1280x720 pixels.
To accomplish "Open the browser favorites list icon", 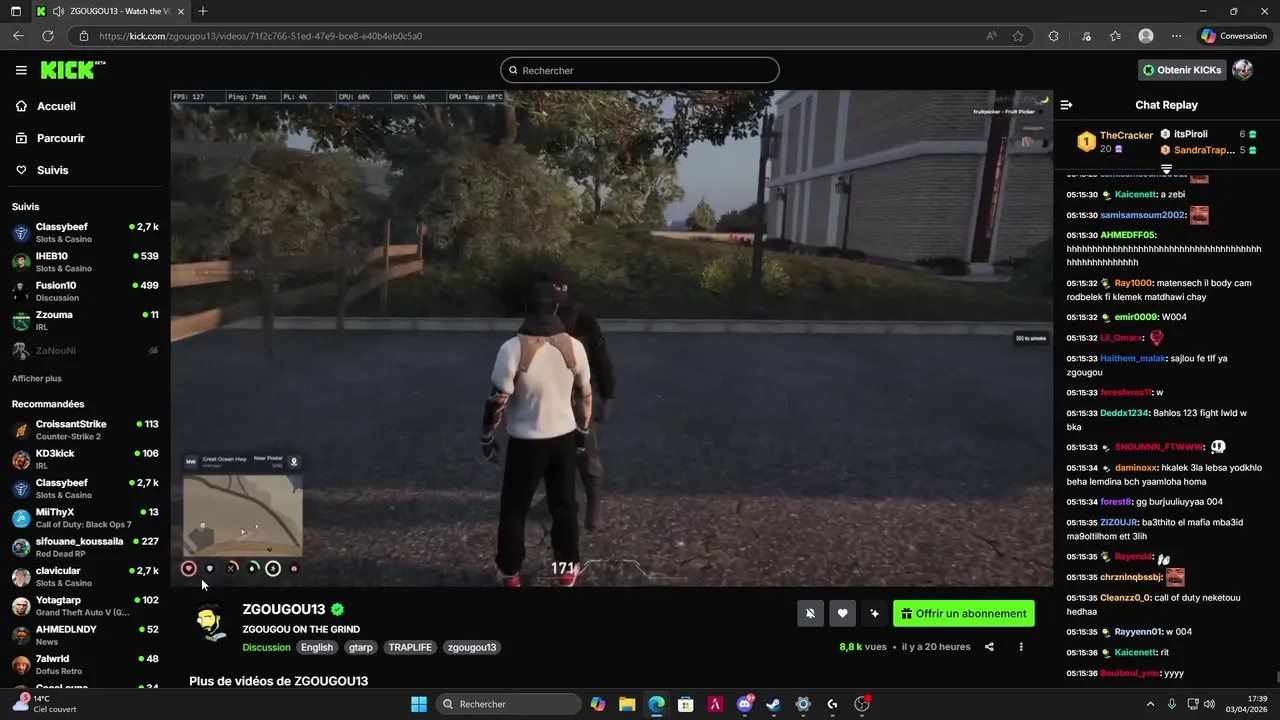I will coord(1115,36).
